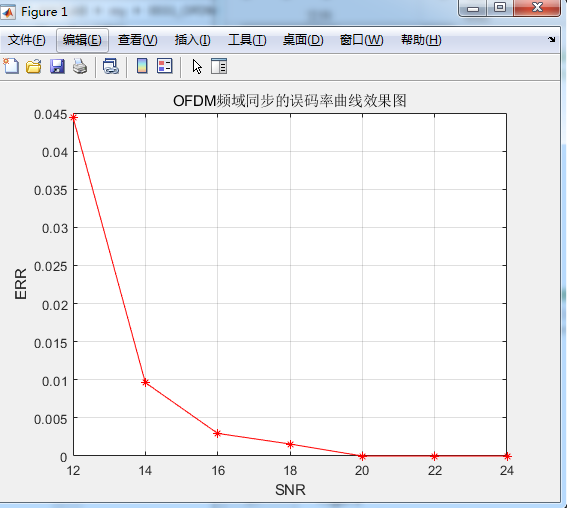Click the dock figure arrow at menu bar end

(x=551, y=39)
